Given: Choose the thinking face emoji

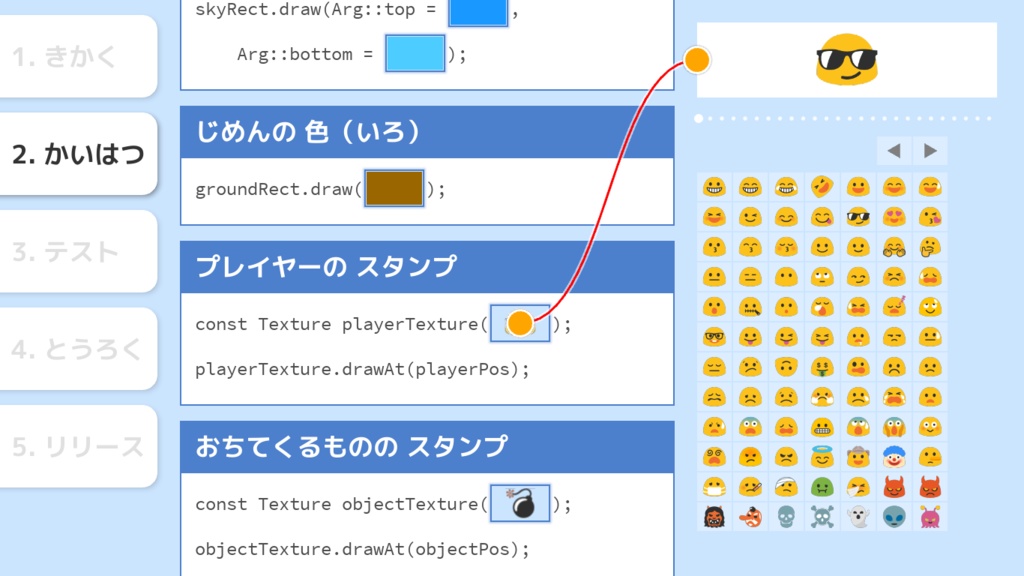Looking at the screenshot, I should [x=930, y=247].
